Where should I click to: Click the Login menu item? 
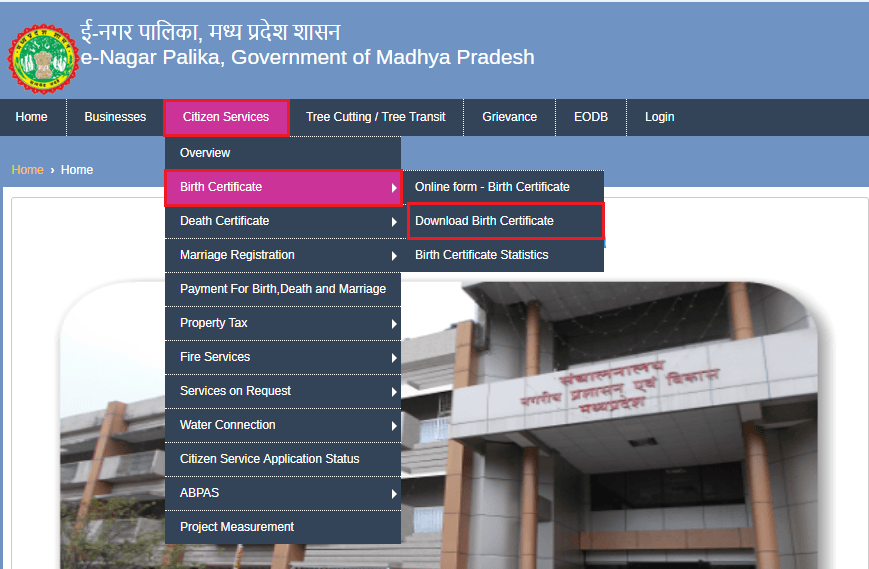660,117
